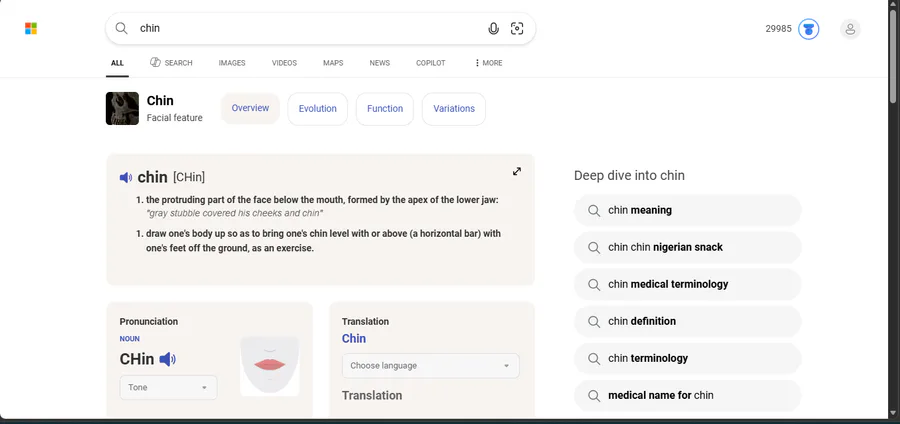Open the account profile icon

[x=850, y=29]
